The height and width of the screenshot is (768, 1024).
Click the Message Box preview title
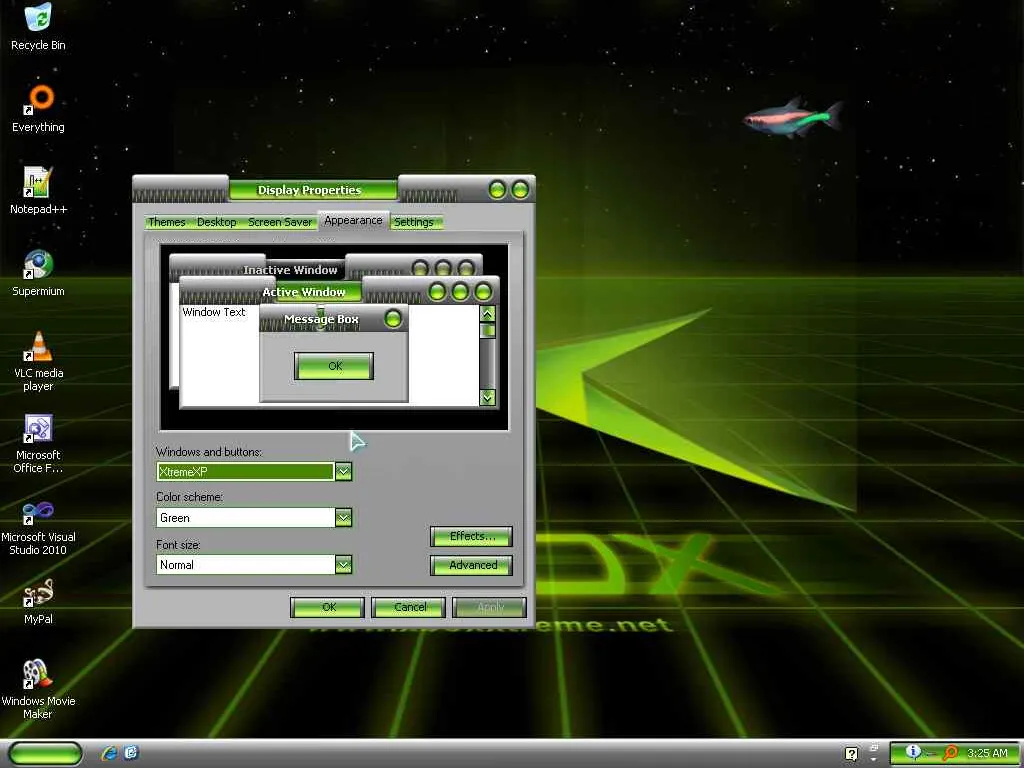321,319
